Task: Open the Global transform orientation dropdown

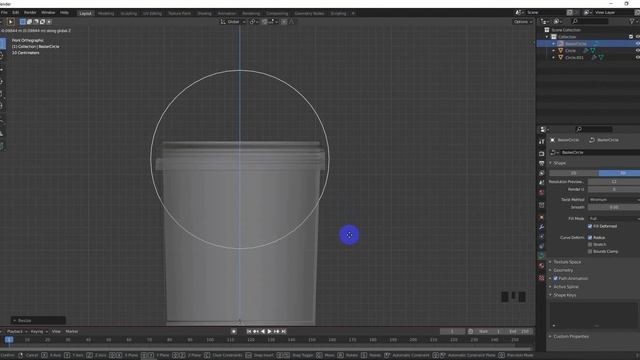Action: click(x=233, y=22)
